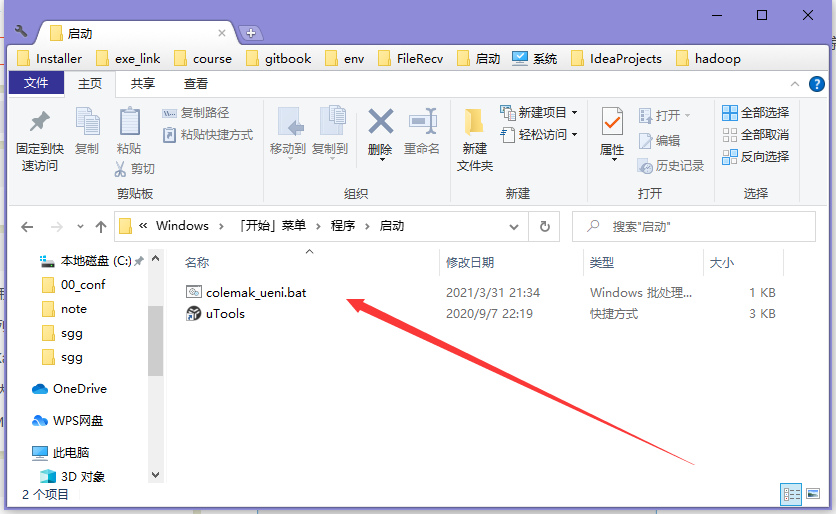Open the help question mark icon

816,84
